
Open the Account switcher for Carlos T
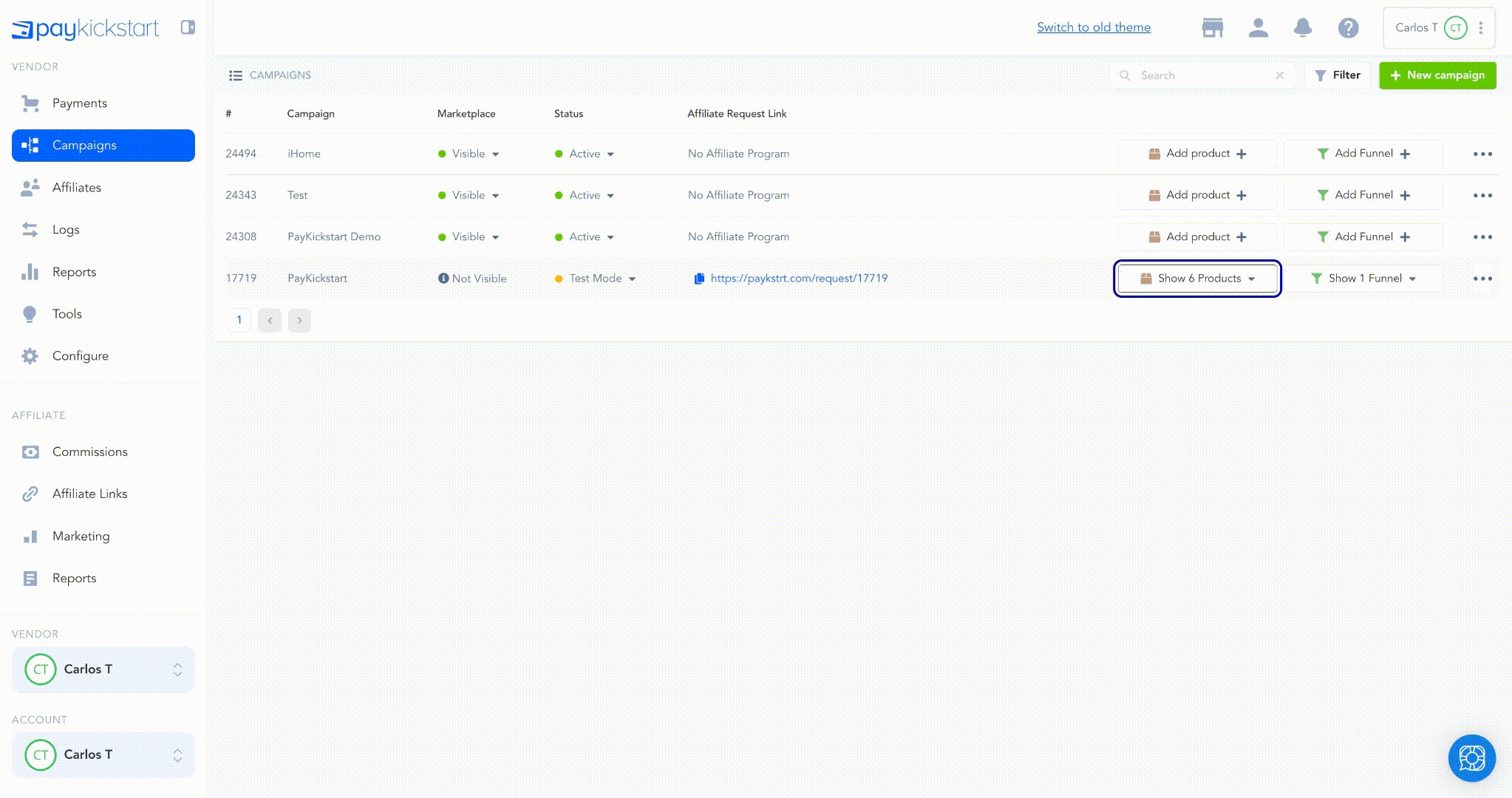click(x=103, y=755)
